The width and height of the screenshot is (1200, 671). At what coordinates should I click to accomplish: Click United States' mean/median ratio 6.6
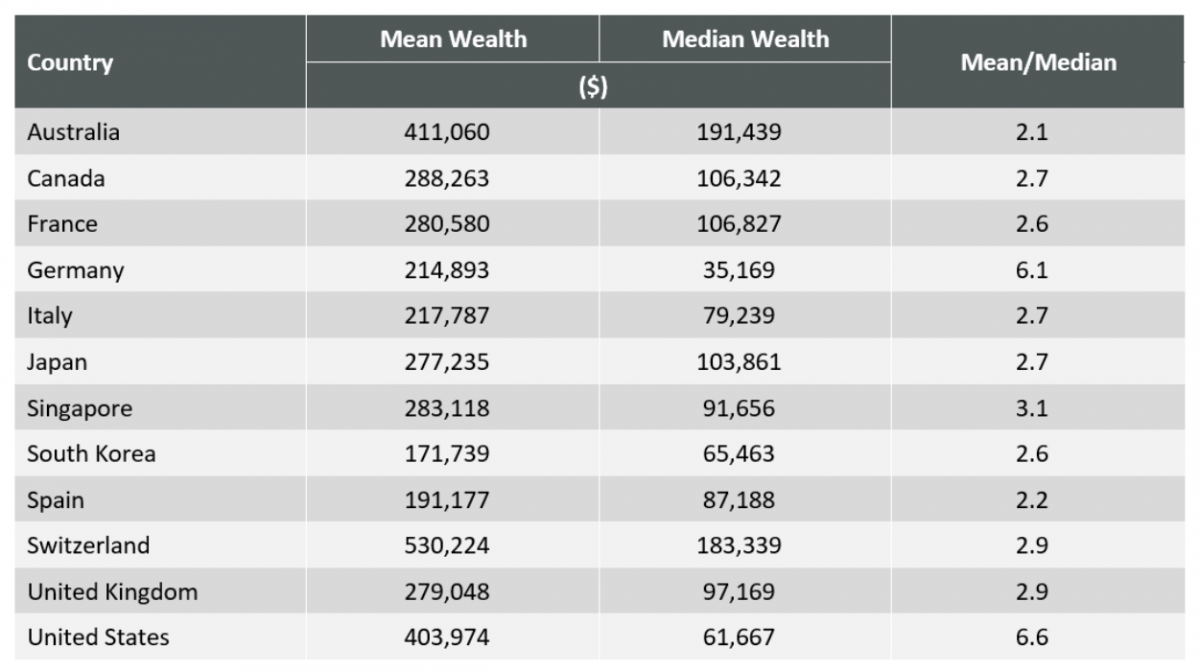click(1031, 637)
